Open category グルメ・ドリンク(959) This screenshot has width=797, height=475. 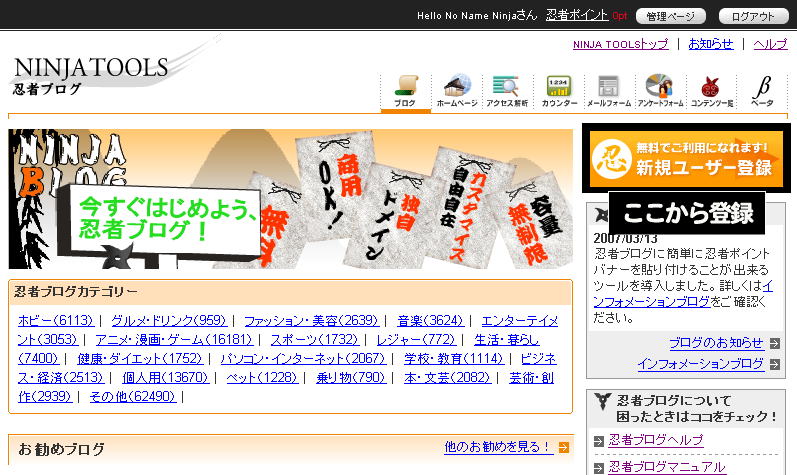[168, 321]
